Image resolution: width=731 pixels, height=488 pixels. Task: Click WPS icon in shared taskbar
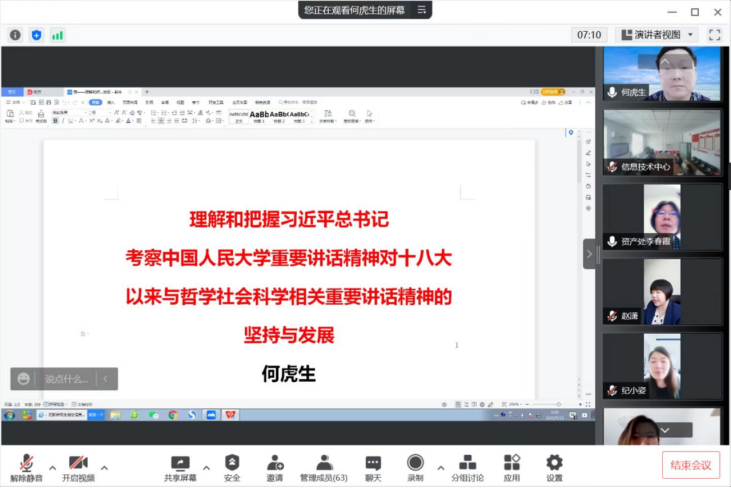click(x=231, y=415)
